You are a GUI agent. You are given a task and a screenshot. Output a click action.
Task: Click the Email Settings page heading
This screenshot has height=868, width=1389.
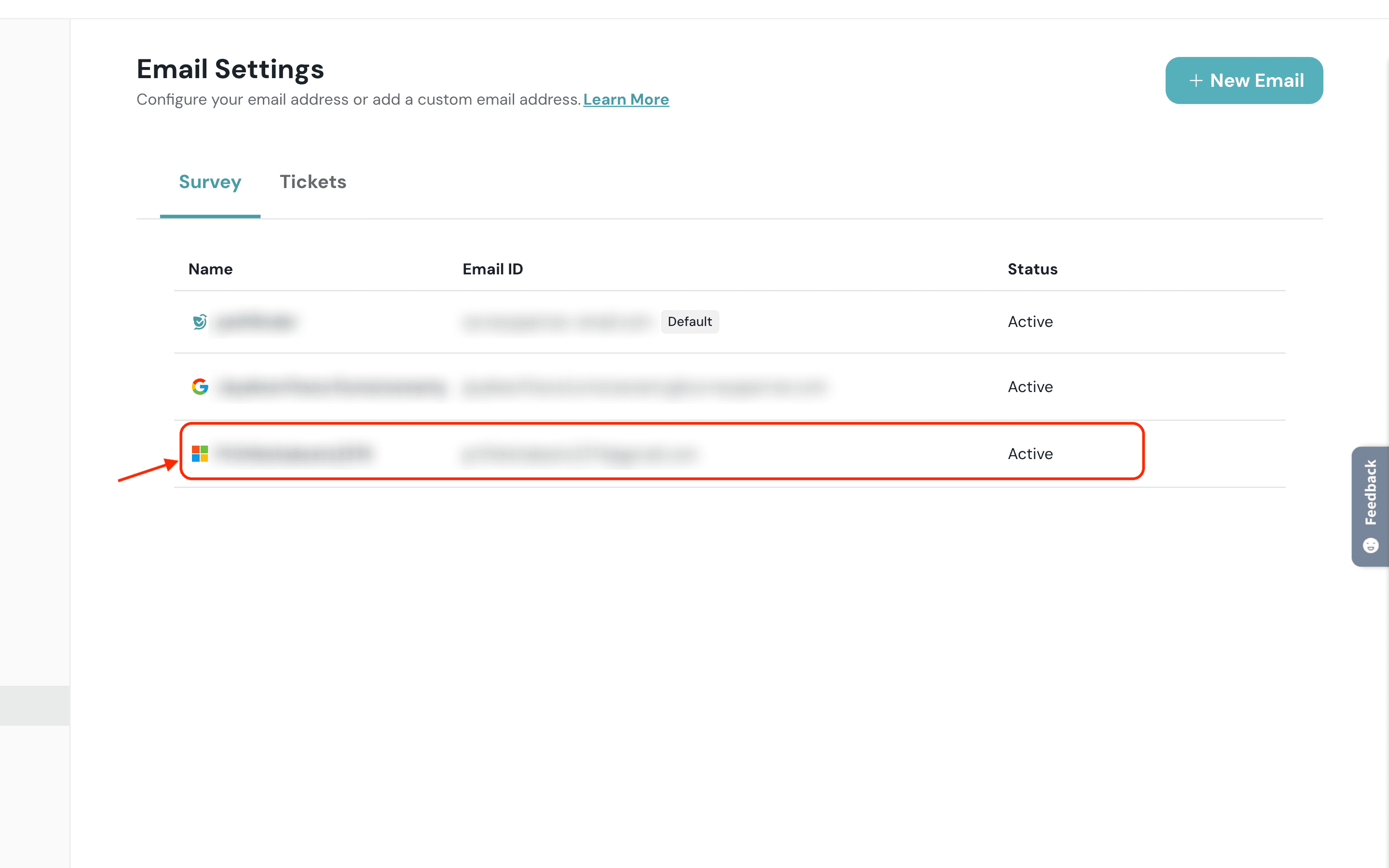[230, 69]
